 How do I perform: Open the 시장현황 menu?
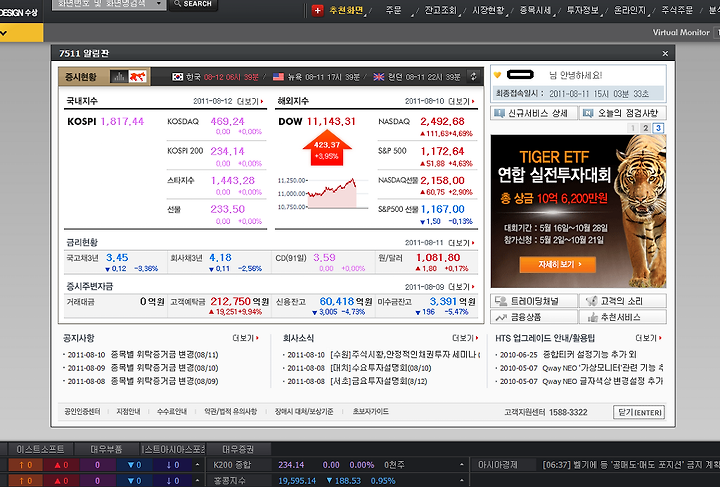pyautogui.click(x=488, y=10)
